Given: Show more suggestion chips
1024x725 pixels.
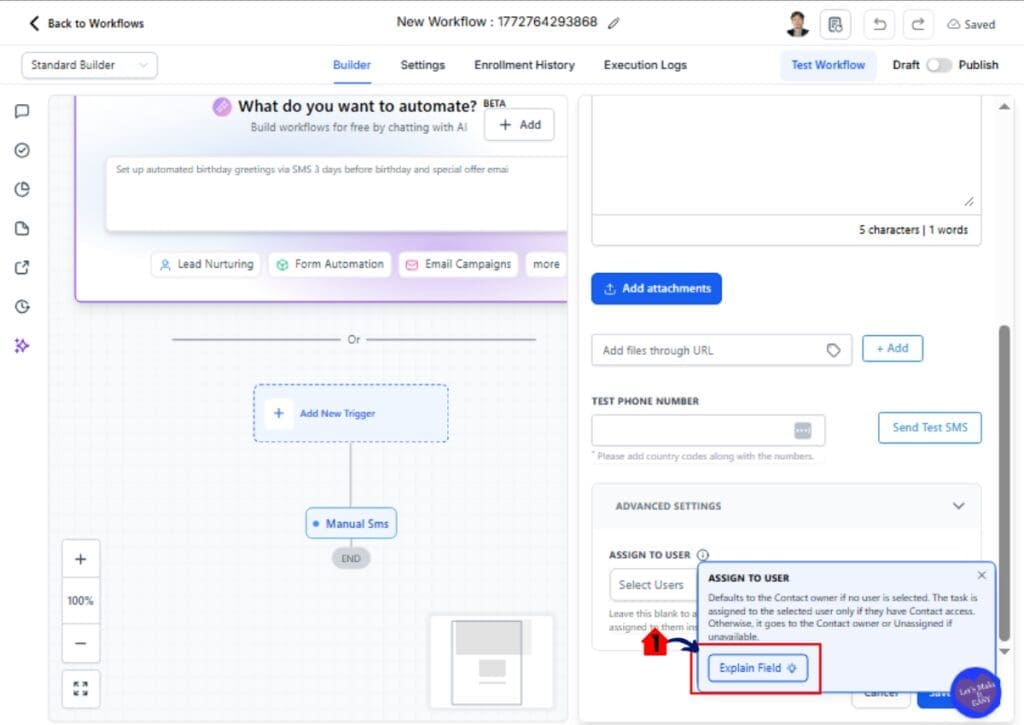Looking at the screenshot, I should [546, 265].
